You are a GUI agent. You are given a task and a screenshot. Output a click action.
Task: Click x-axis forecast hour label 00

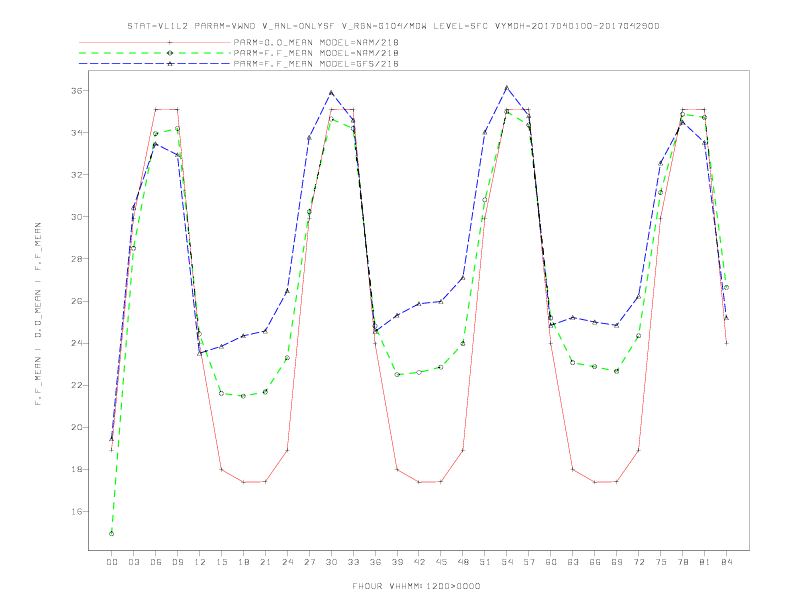click(112, 562)
